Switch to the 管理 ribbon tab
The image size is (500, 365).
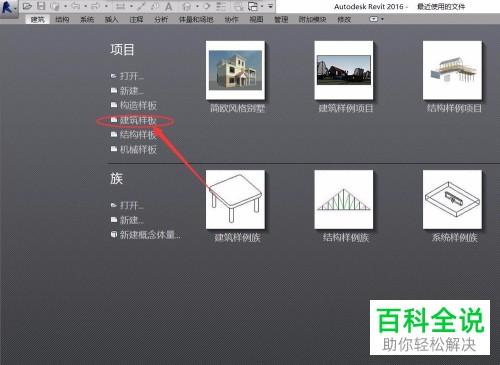point(281,19)
